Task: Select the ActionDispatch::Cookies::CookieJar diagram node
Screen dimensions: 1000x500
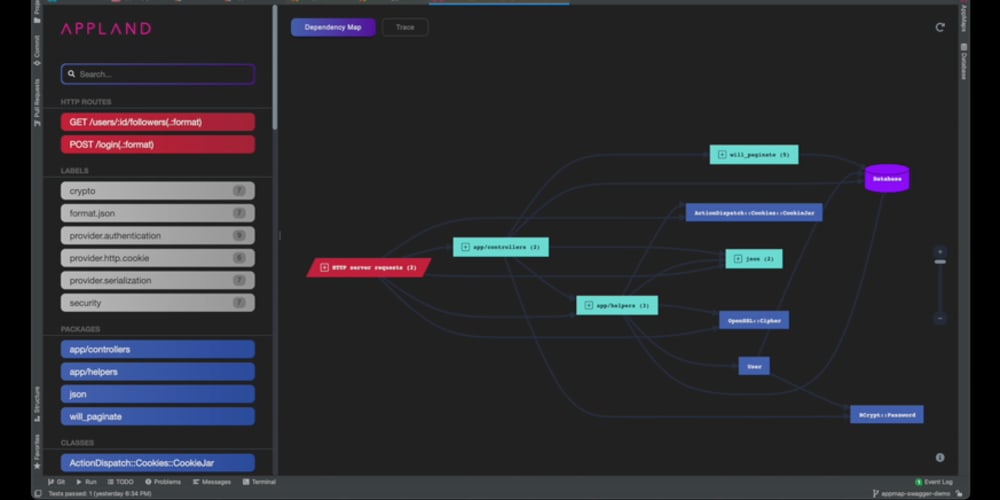Action: (x=754, y=212)
